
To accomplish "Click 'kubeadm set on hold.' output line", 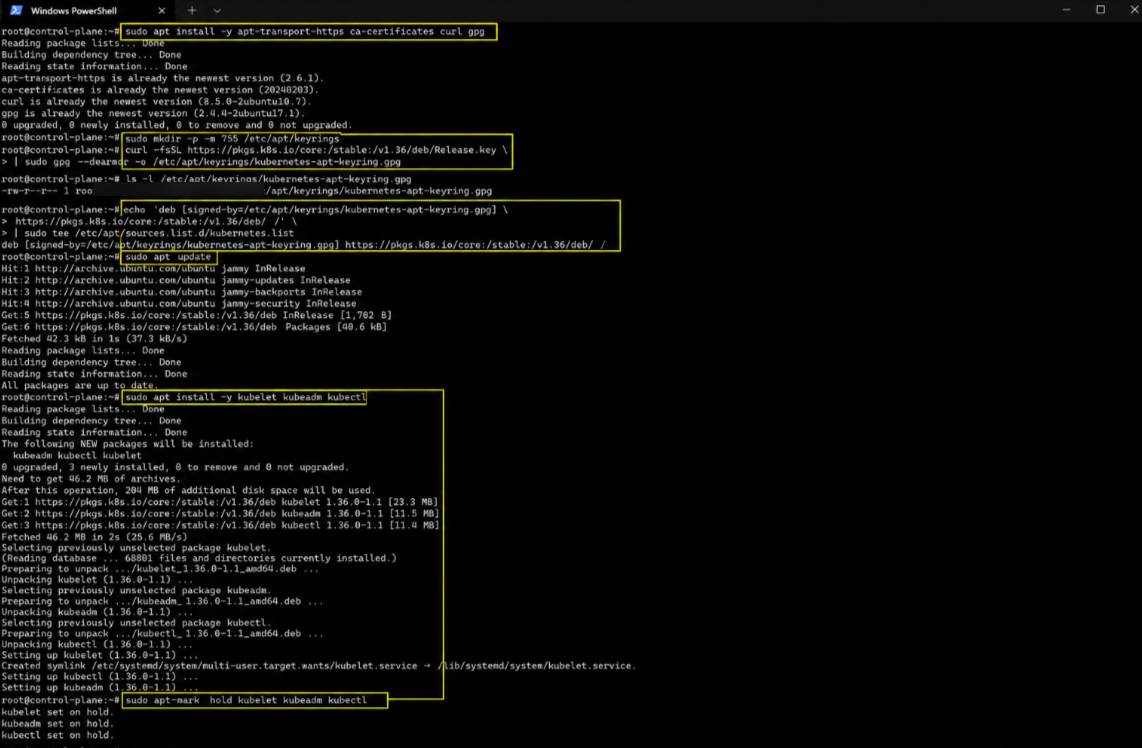I will click(x=58, y=723).
